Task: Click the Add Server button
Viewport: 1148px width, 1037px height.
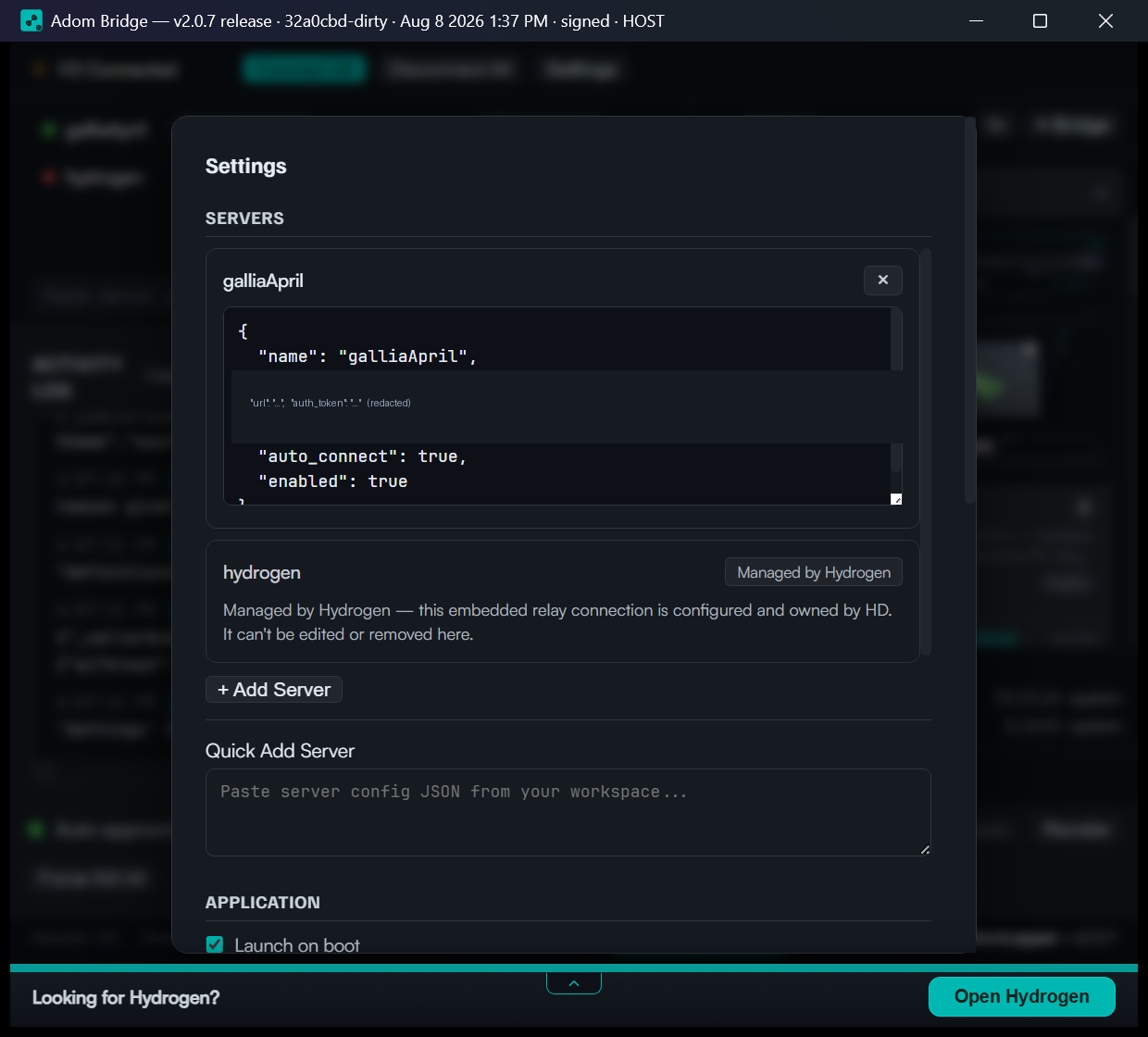Action: [x=274, y=690]
